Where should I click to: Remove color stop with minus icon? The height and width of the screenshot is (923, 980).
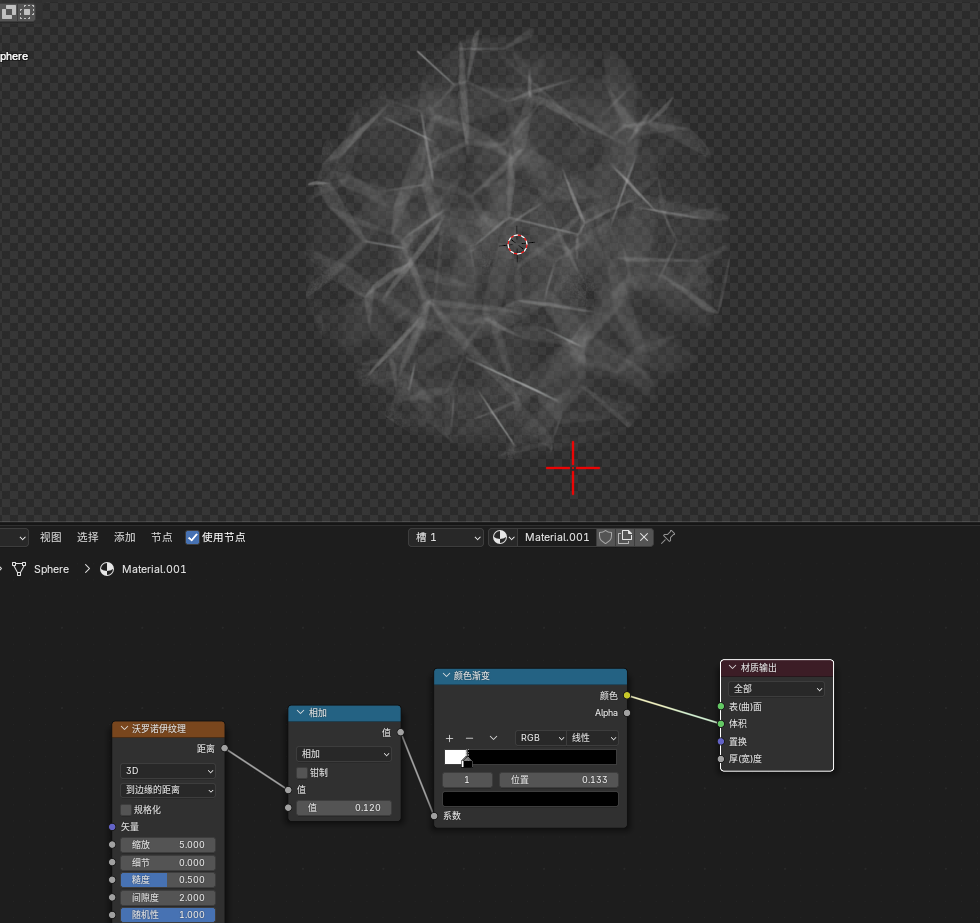pos(469,738)
